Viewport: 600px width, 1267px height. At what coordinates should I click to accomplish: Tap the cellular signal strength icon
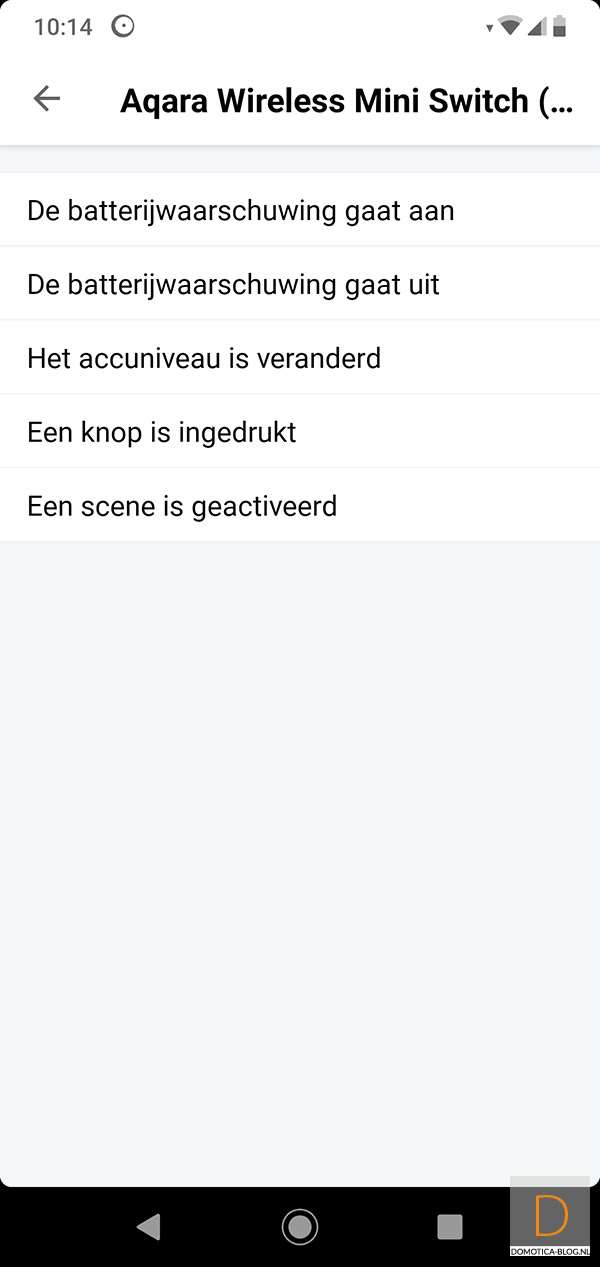pyautogui.click(x=537, y=27)
